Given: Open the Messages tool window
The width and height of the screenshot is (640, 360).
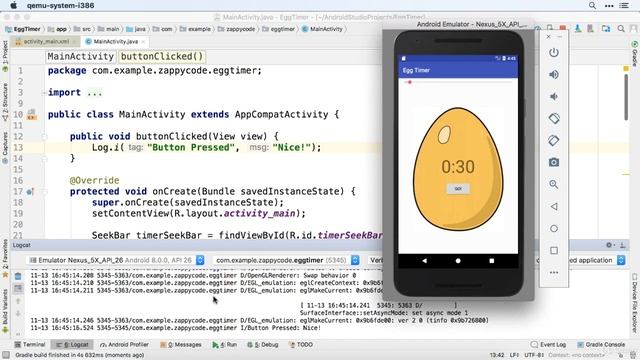Looking at the screenshot, I should pos(181,344).
